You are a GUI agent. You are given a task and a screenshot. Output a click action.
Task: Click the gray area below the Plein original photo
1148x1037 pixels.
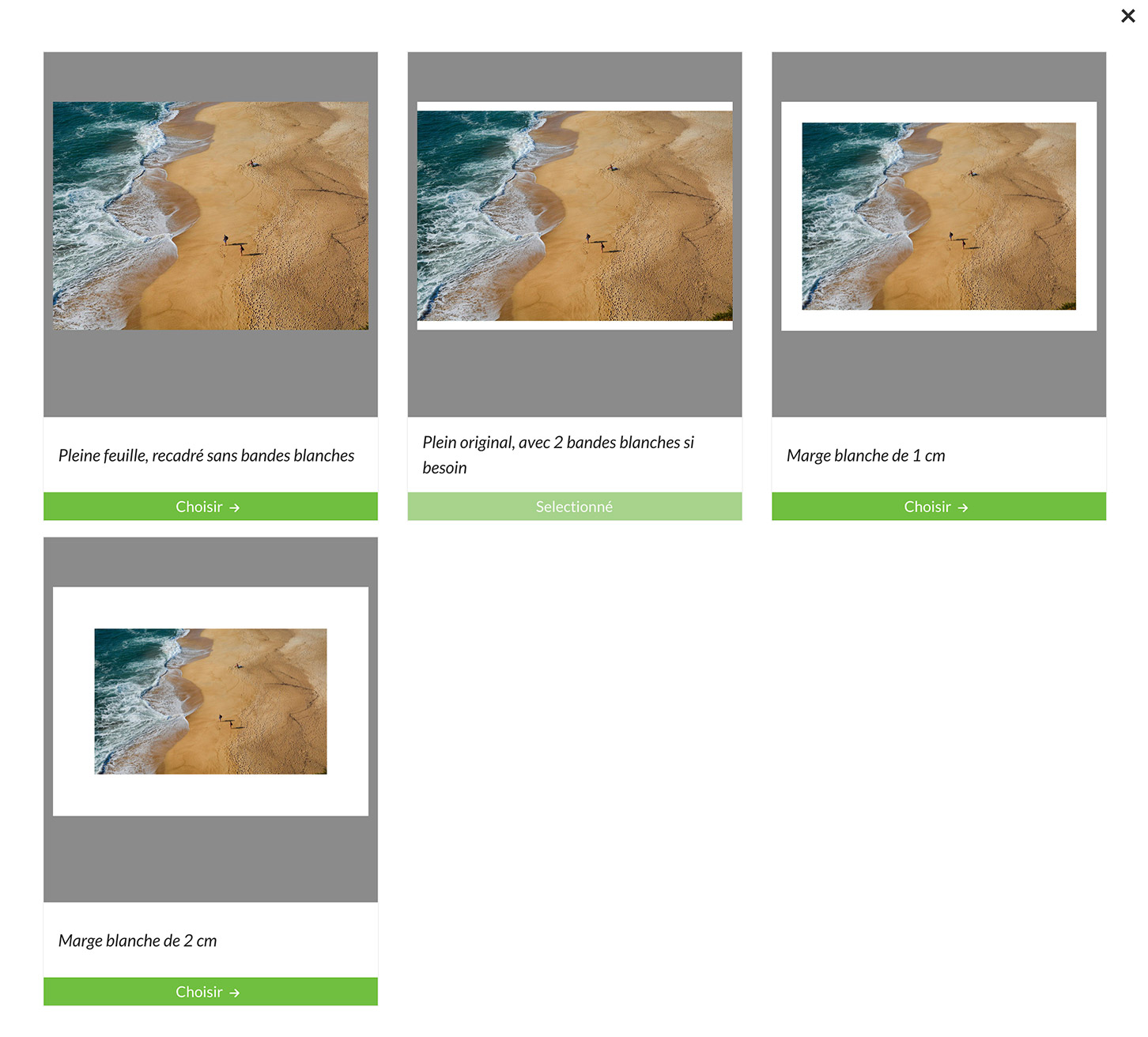tap(574, 373)
